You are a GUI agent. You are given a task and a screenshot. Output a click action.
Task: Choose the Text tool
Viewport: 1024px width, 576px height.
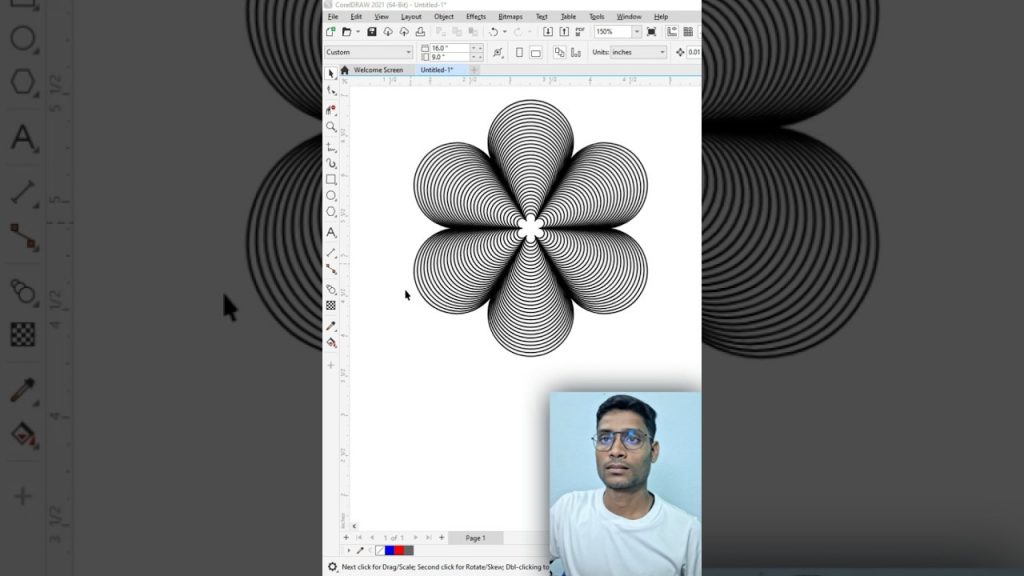pos(330,232)
